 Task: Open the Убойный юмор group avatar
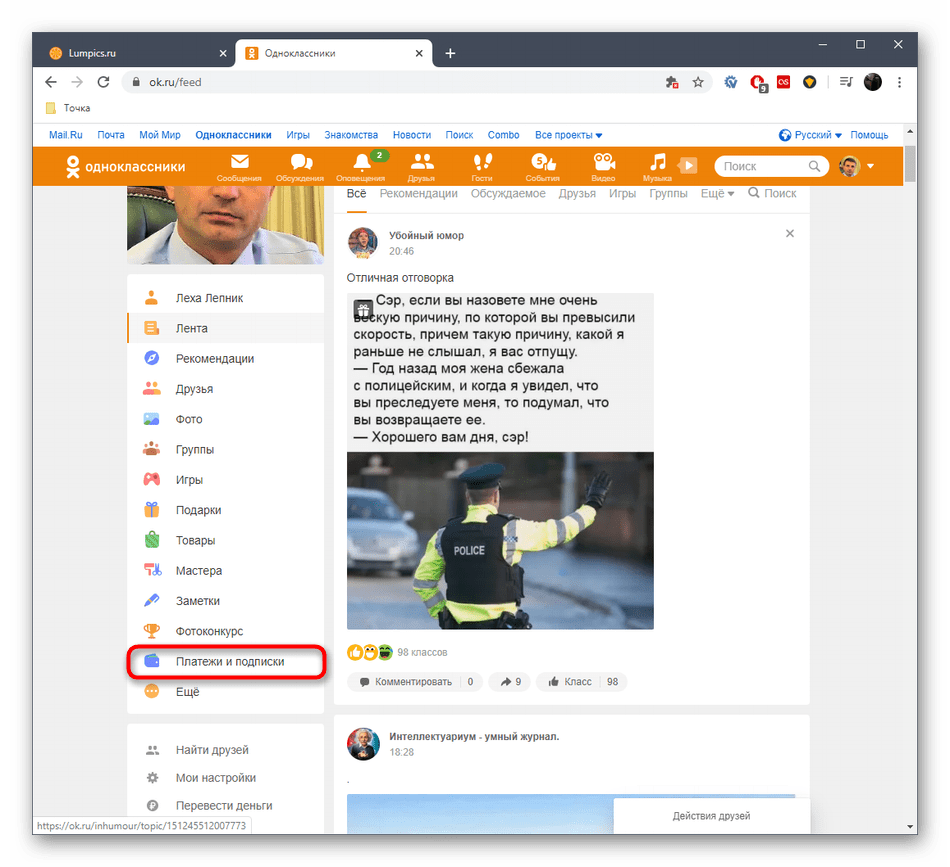[363, 243]
